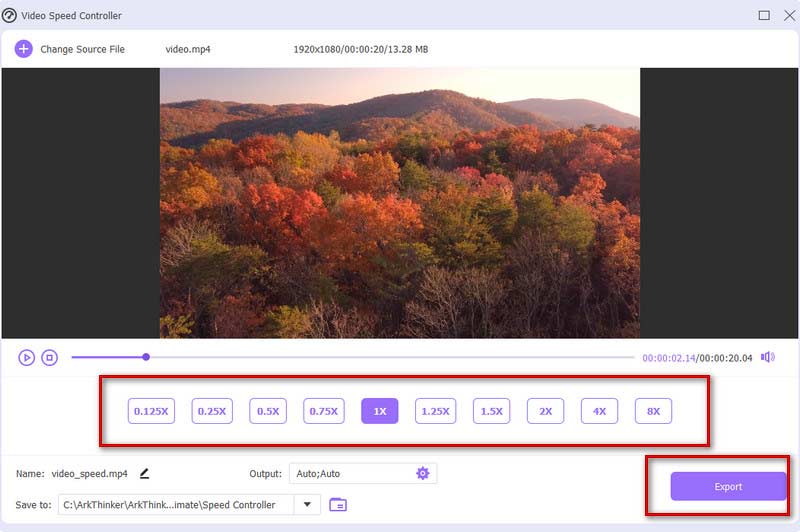Open the save folder icon
Image resolution: width=800 pixels, height=532 pixels.
[338, 505]
